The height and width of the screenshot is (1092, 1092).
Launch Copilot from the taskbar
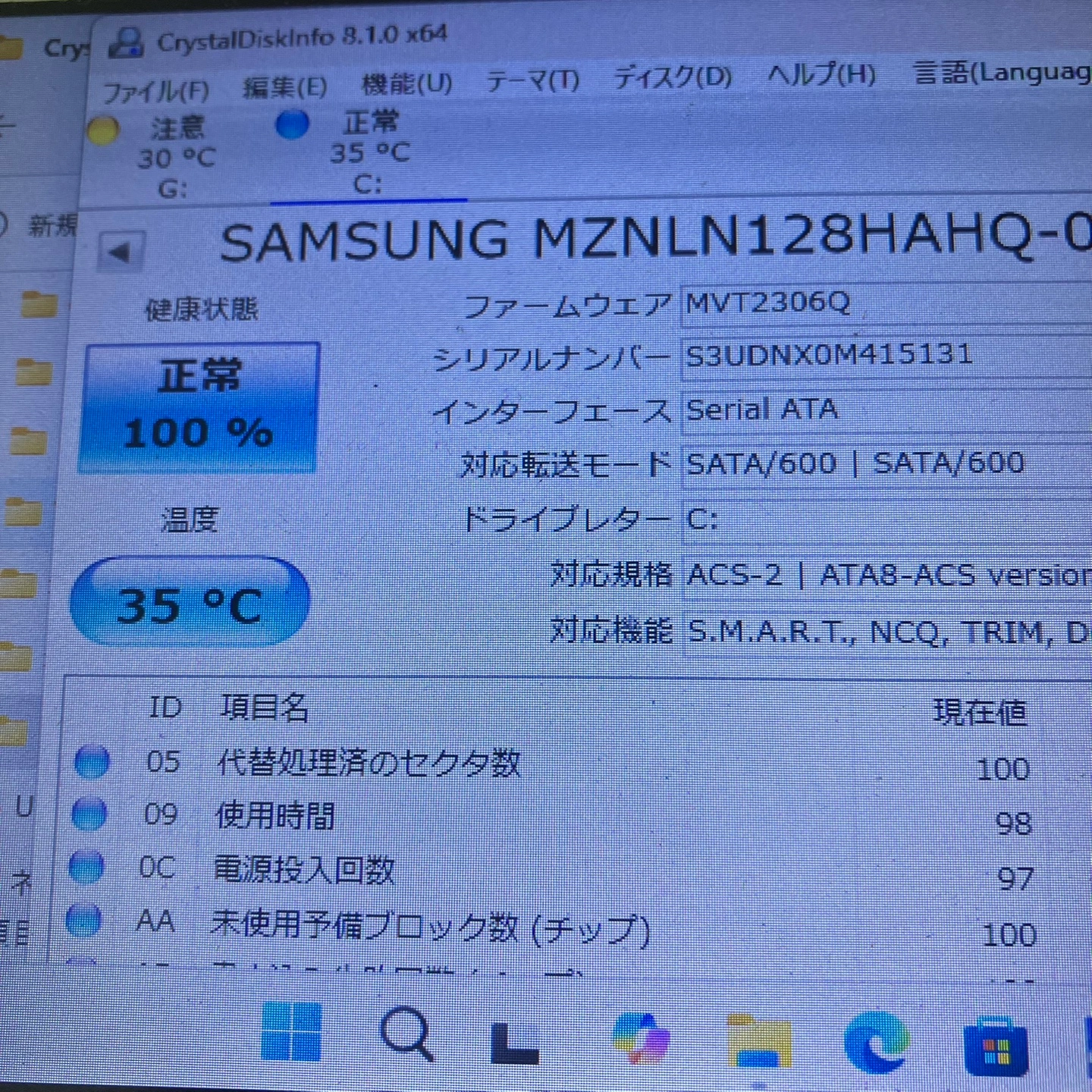click(642, 1037)
